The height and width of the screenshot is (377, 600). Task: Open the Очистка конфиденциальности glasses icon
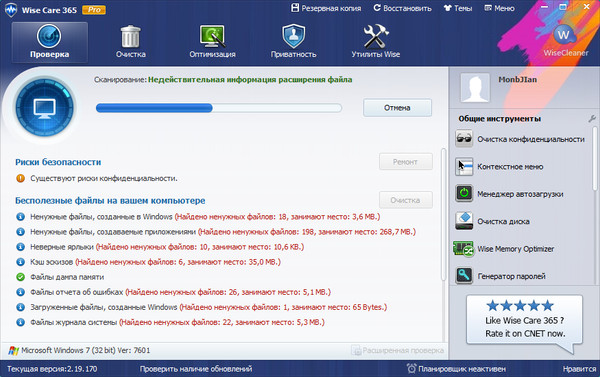tap(464, 139)
